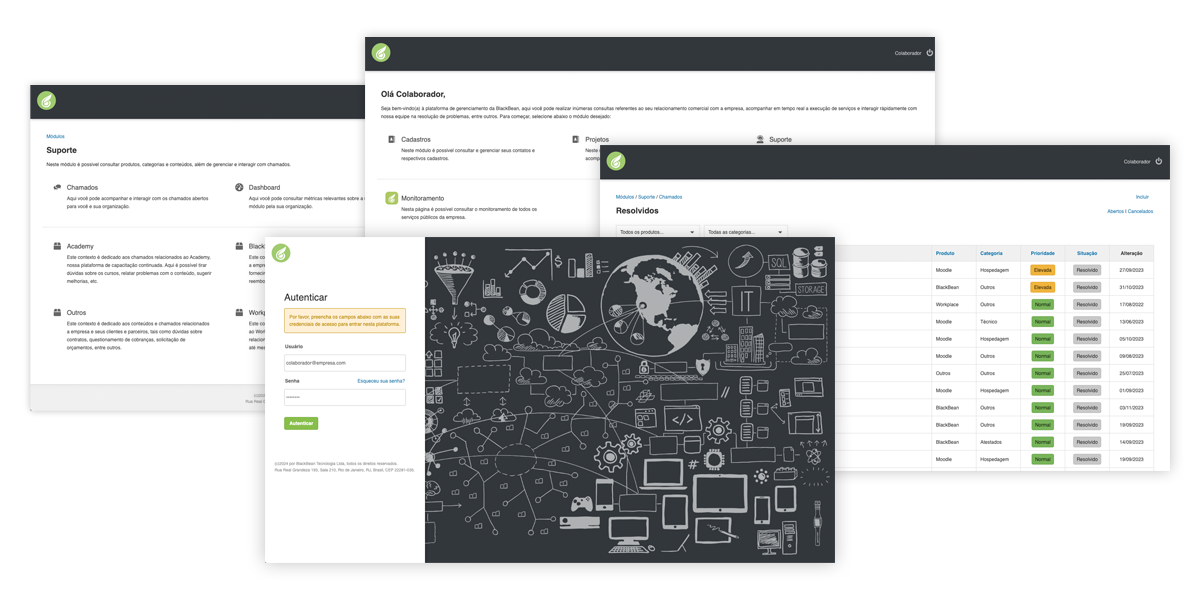Image resolution: width=1200 pixels, height=600 pixels.
Task: Open the 'Todas as categorias...' dropdown
Action: [745, 232]
